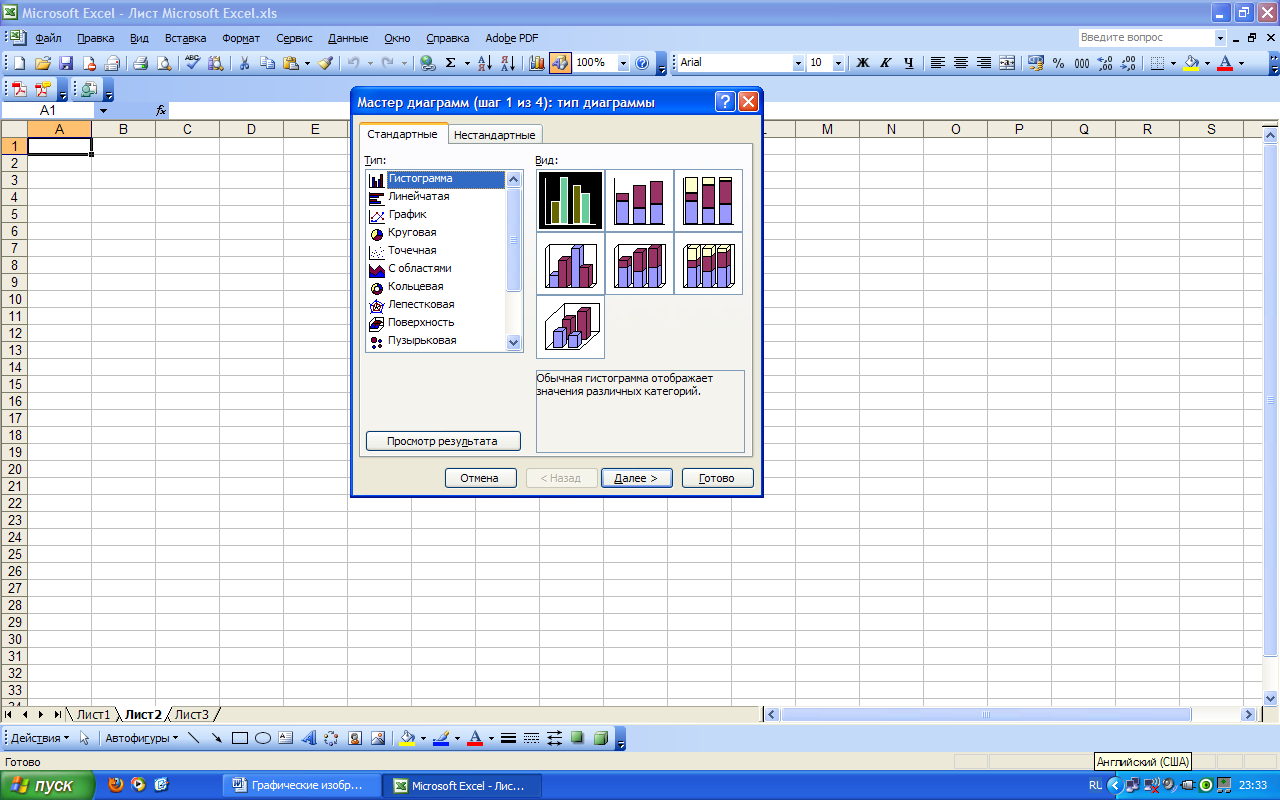The height and width of the screenshot is (800, 1280).
Task: Click the Chart Wizard toolbar icon
Action: coord(537,63)
